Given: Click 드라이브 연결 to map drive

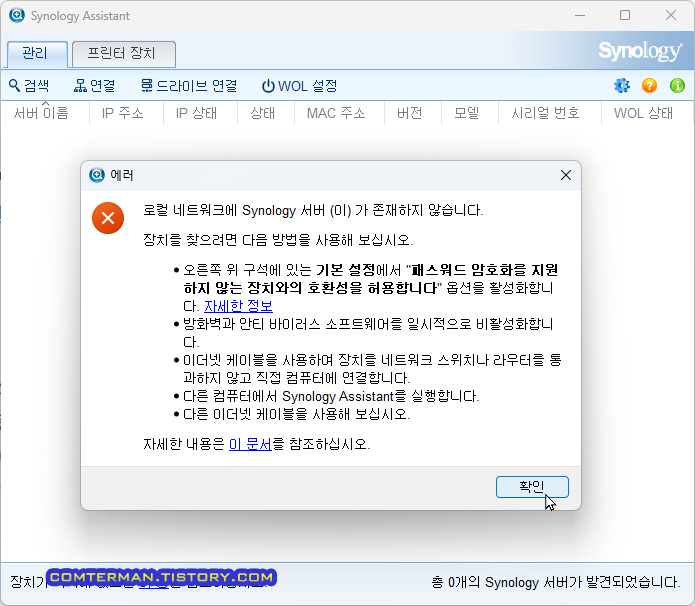Looking at the screenshot, I should [189, 86].
